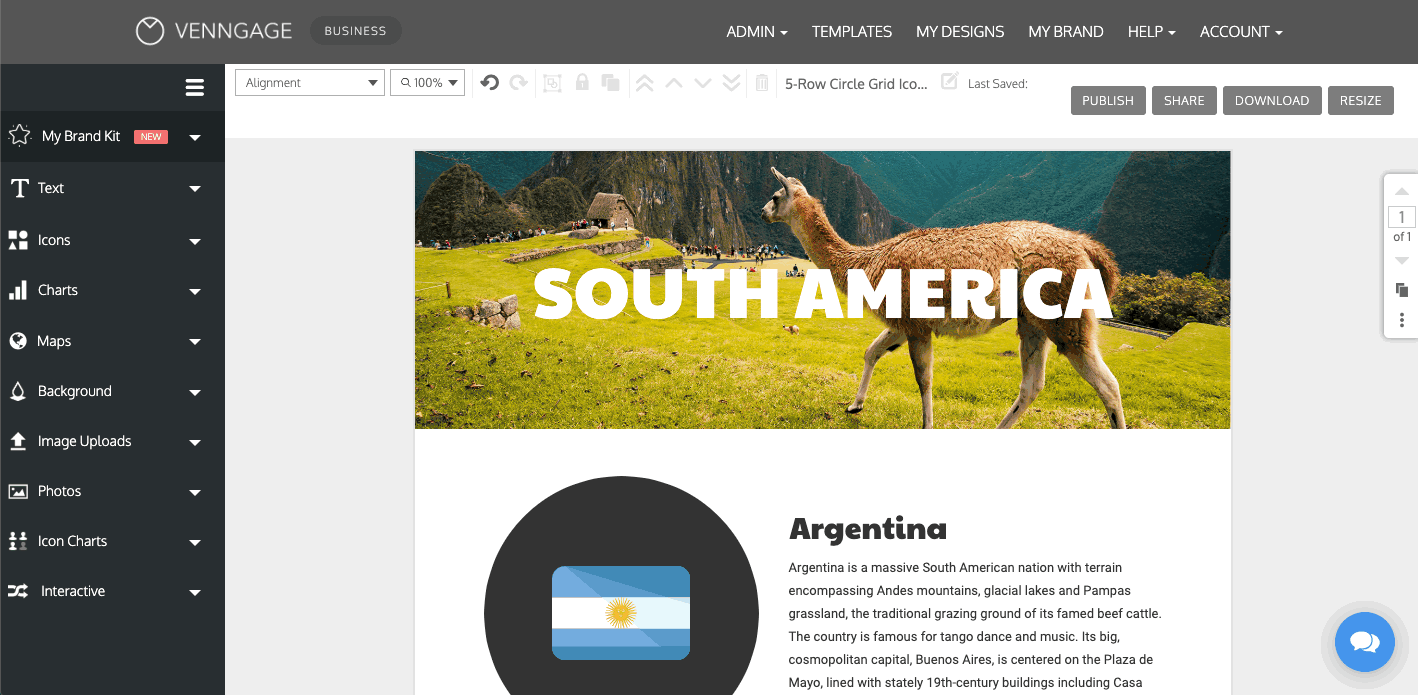Screen dimensions: 1418x695
Task: Expand the Photos section arrow
Action: pos(195,492)
